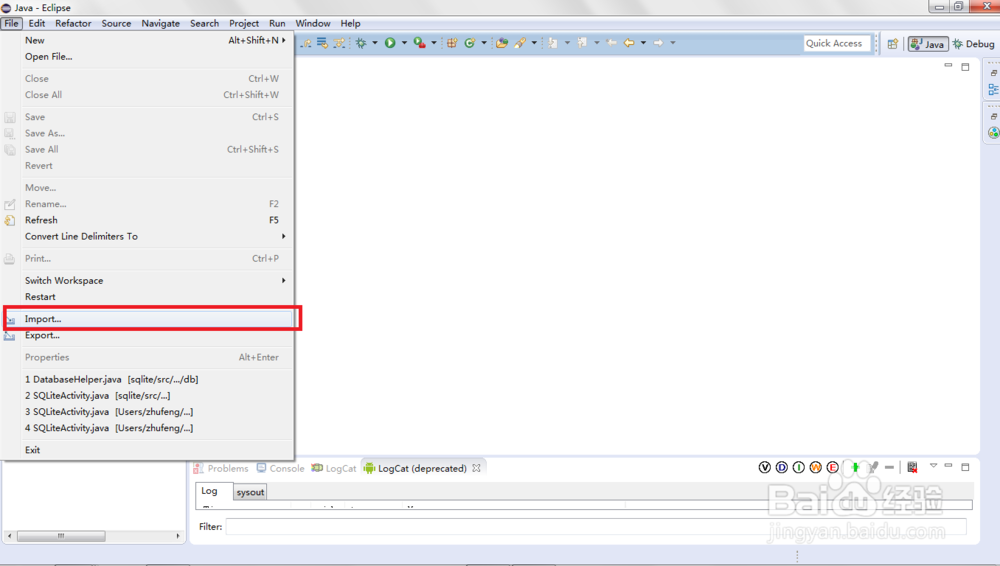
Task: Click the LogCat Filter text field
Action: click(x=596, y=526)
